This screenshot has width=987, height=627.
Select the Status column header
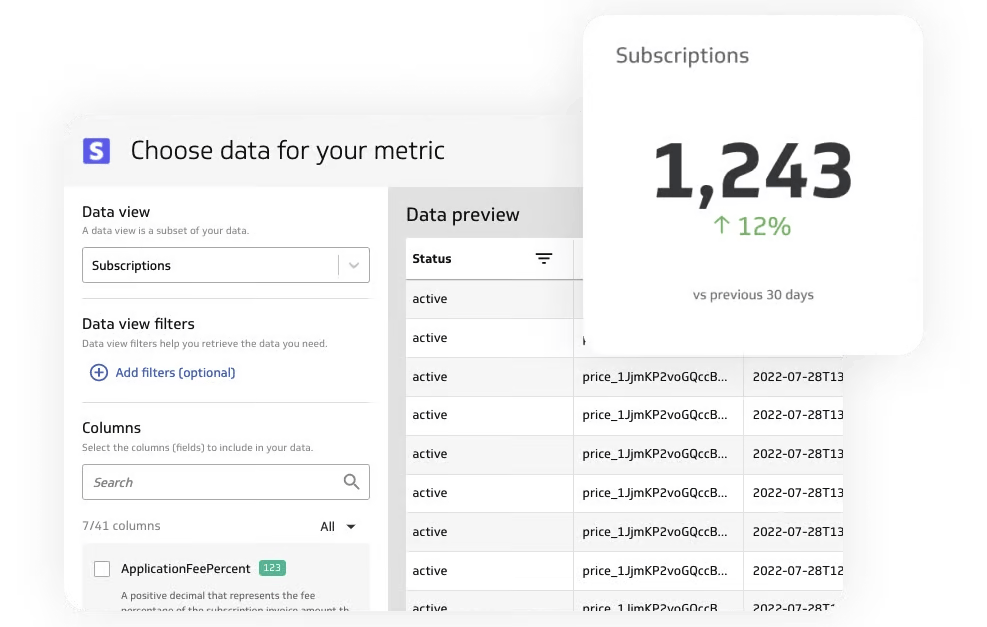(x=431, y=258)
